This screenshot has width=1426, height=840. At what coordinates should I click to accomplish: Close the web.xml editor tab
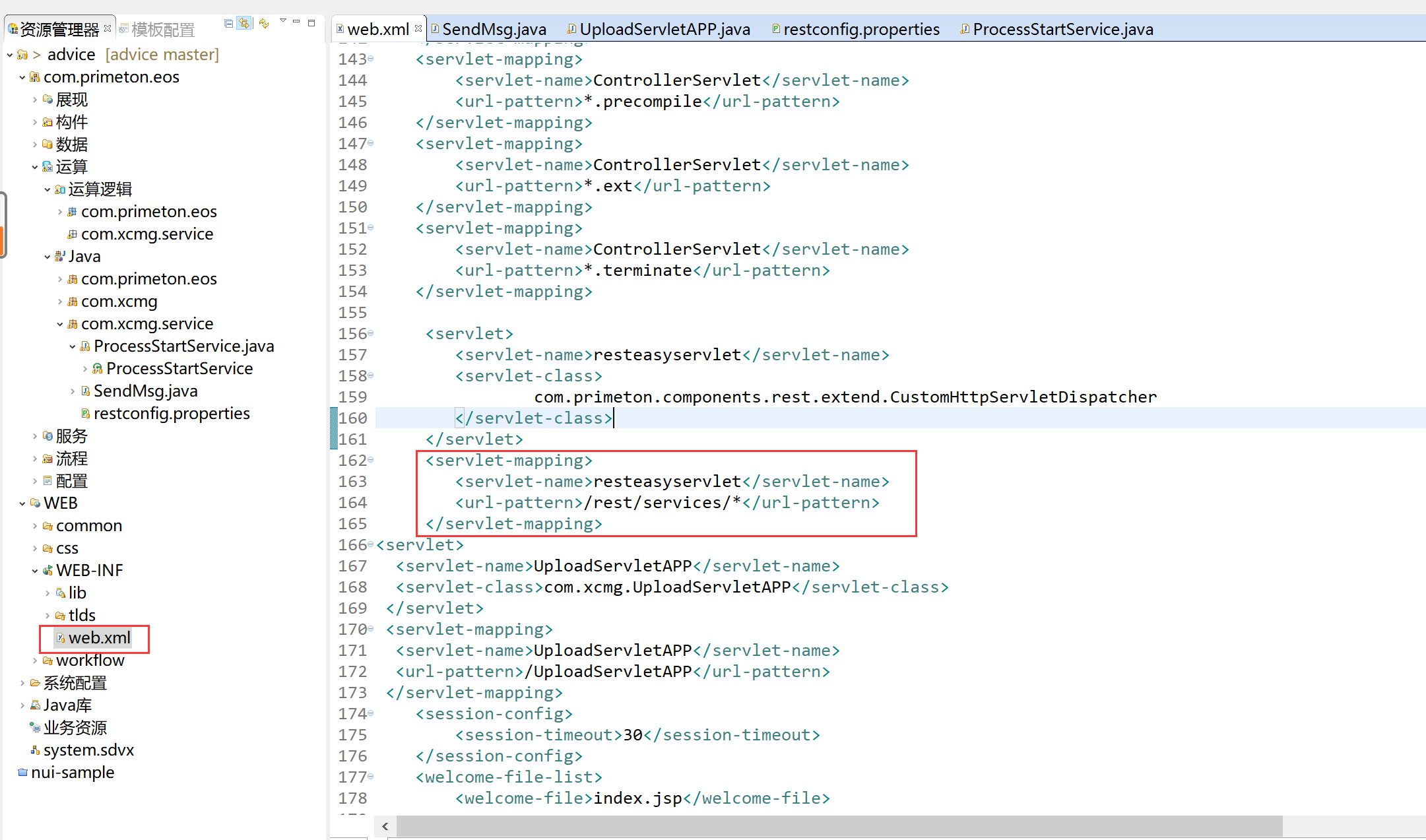click(x=418, y=28)
